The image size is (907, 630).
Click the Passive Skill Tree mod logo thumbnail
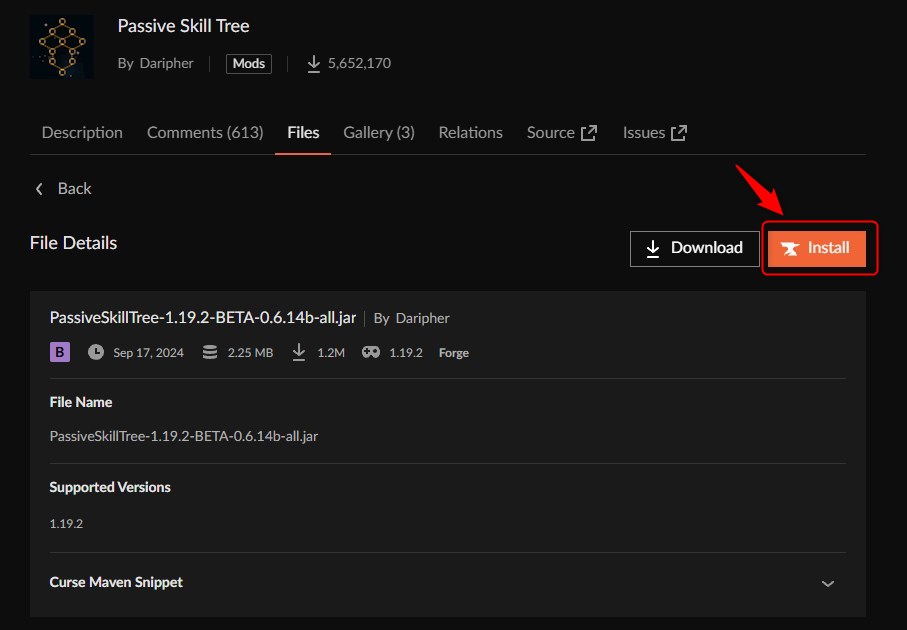tap(61, 47)
